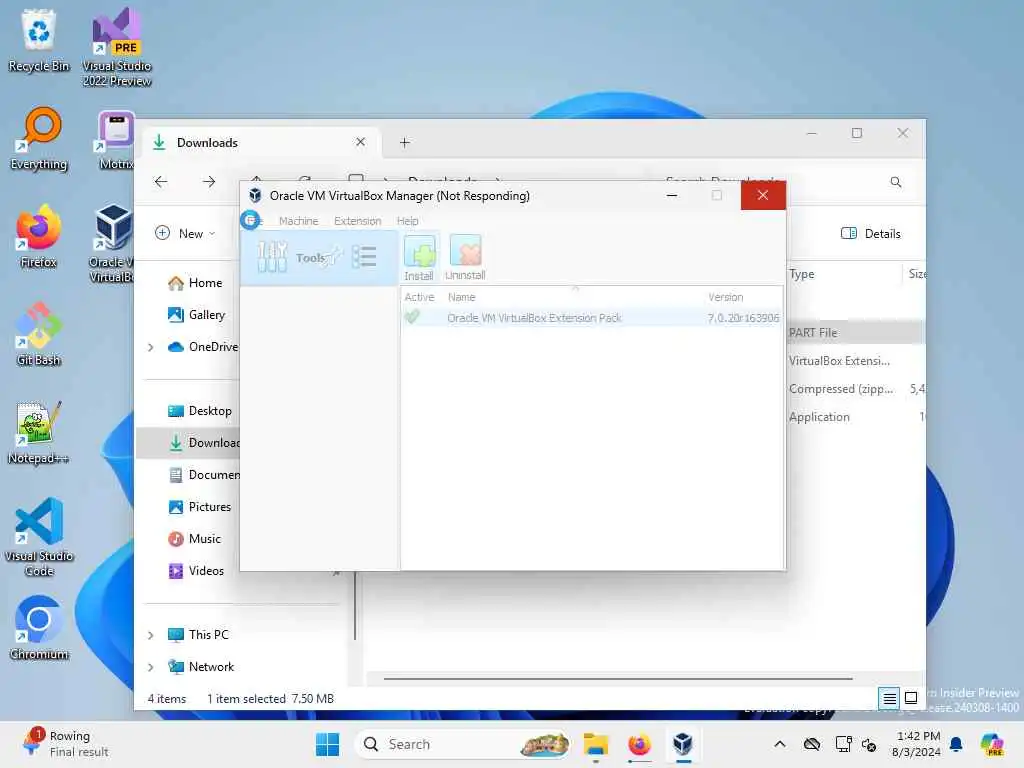Image resolution: width=1024 pixels, height=768 pixels.
Task: Add a new tab in File Explorer
Action: 405,142
